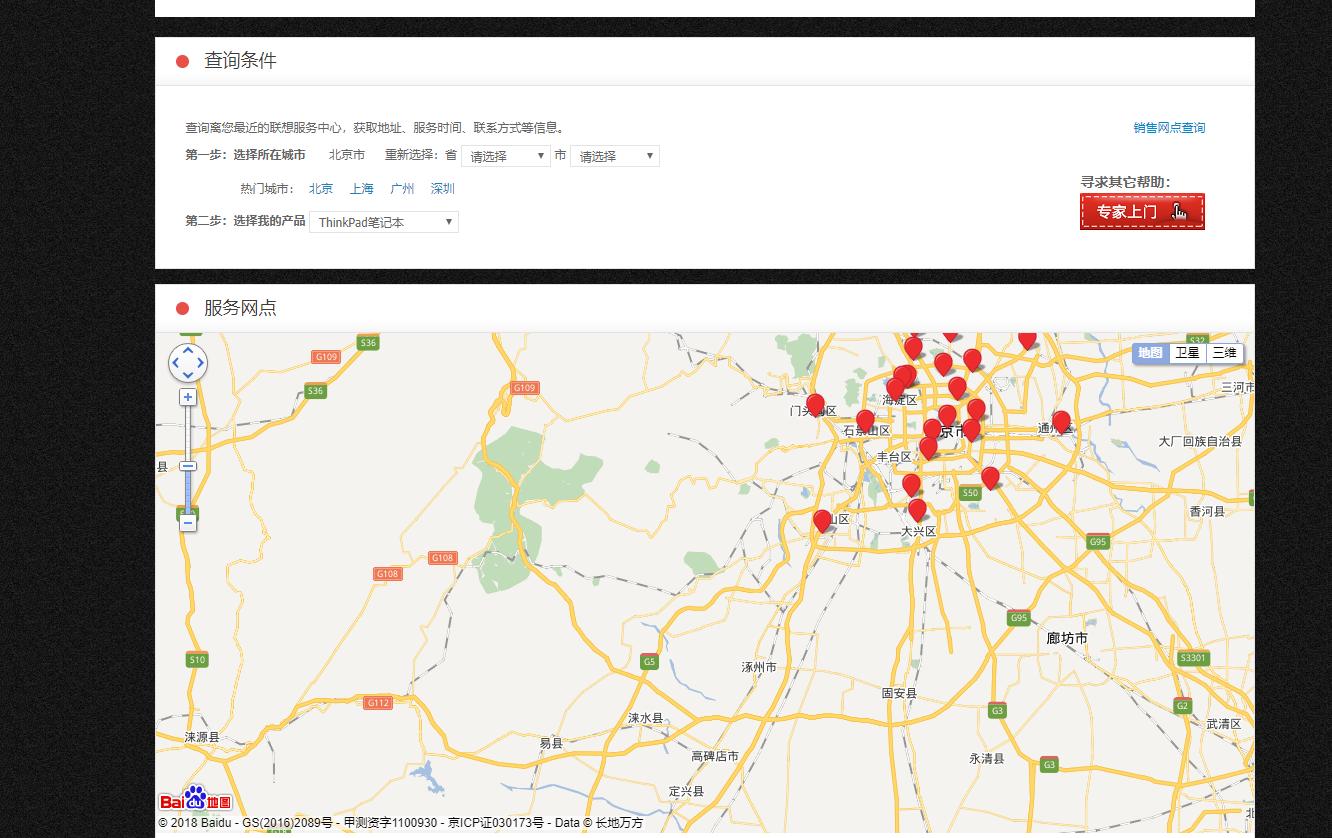Click the 永清县 label on the map

coord(987,759)
